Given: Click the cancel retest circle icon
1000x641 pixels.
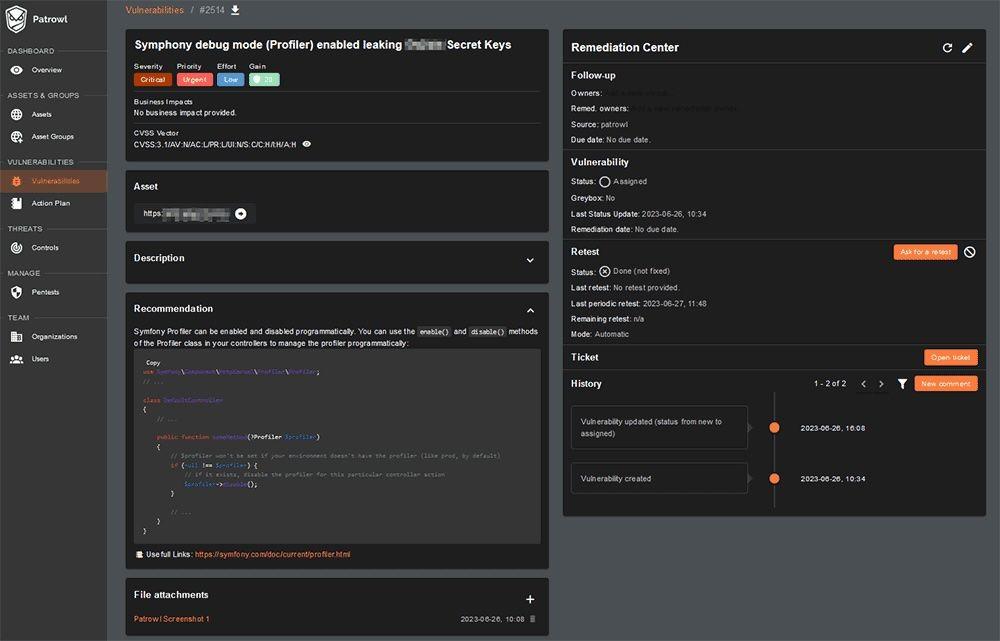Looking at the screenshot, I should tap(969, 252).
